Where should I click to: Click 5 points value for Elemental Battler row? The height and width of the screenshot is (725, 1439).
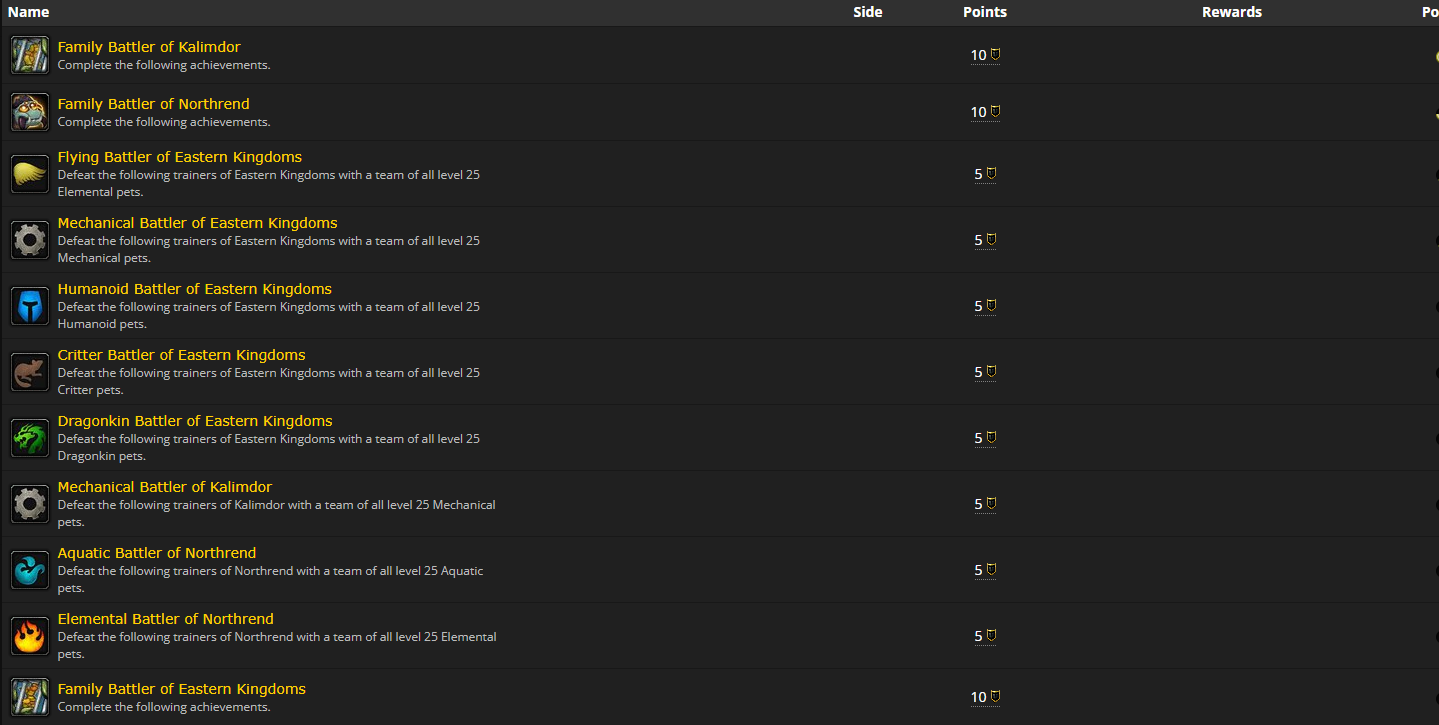[985, 636]
